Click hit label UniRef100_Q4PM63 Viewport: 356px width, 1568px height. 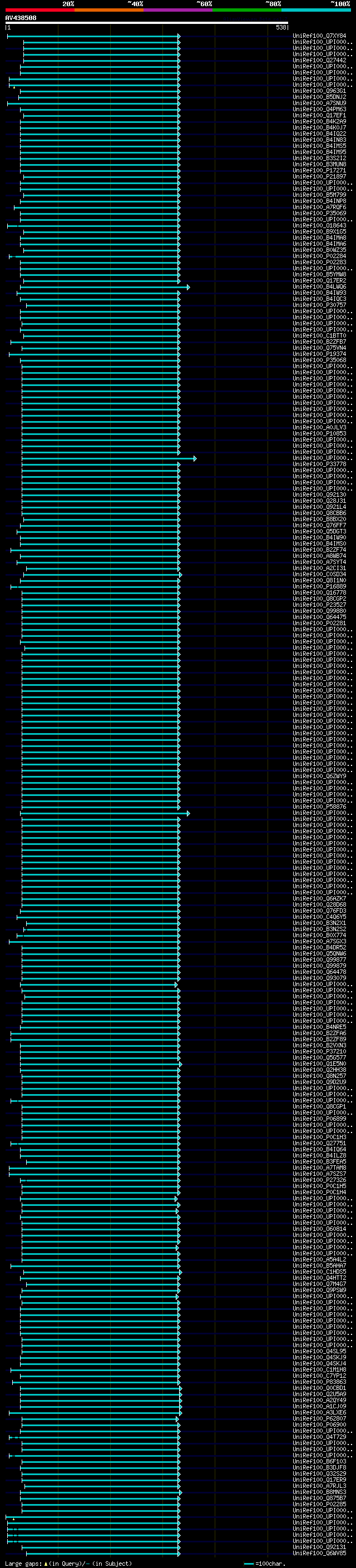coord(319,110)
